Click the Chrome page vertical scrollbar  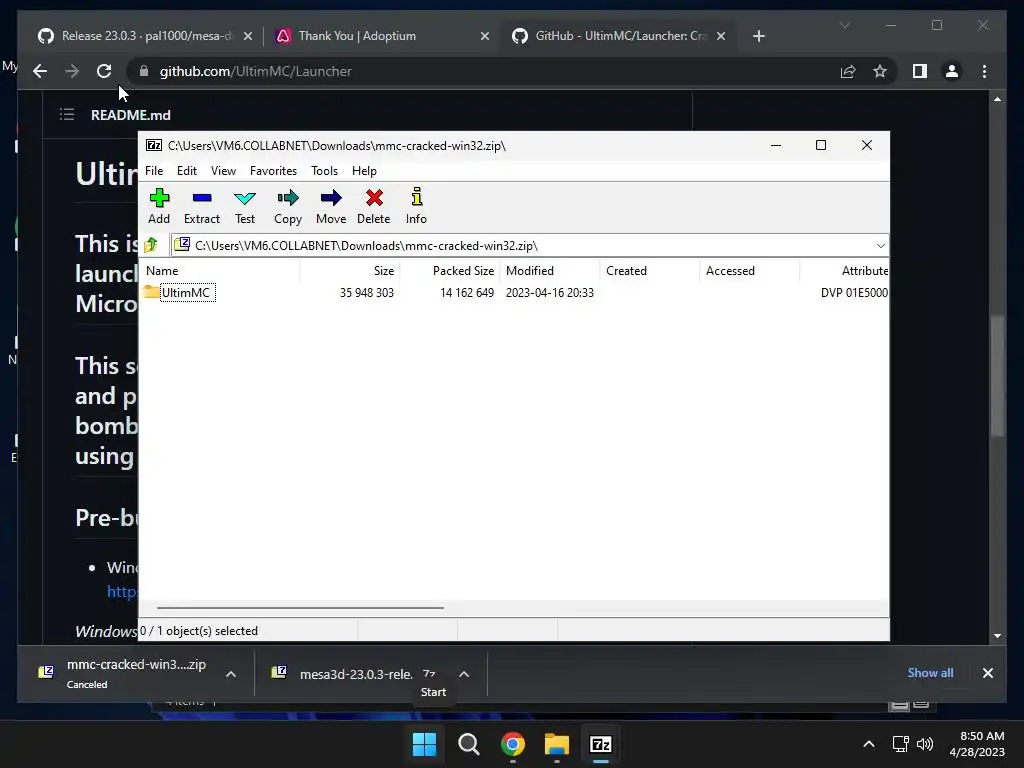click(997, 376)
